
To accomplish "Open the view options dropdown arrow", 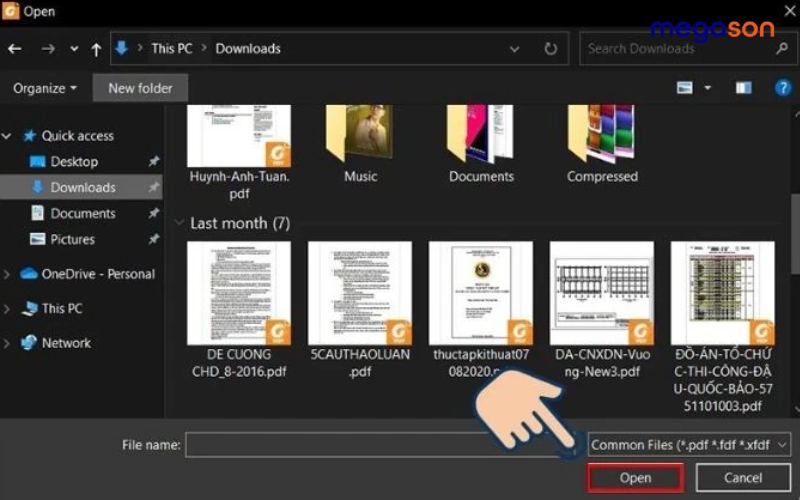I will coord(708,88).
